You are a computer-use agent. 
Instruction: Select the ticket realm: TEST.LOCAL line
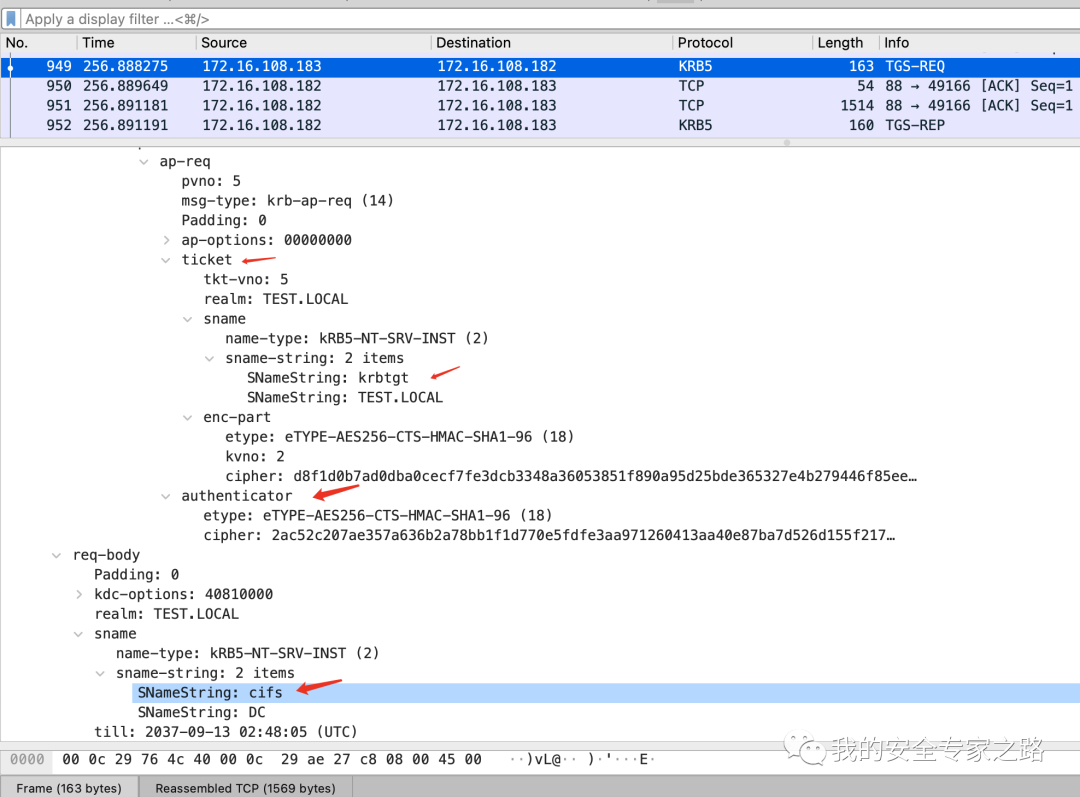tap(276, 300)
